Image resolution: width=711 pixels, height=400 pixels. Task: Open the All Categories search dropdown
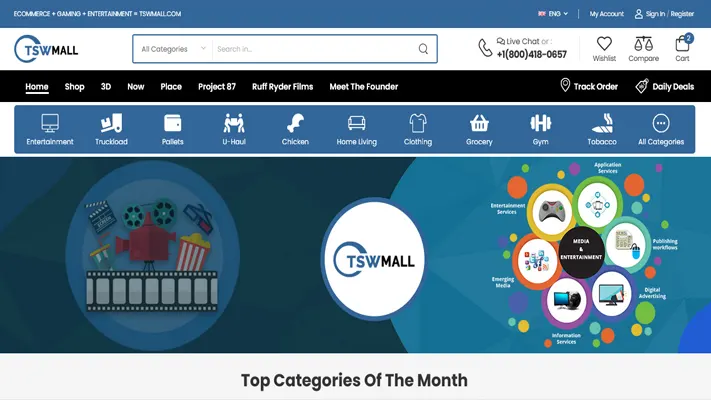click(x=173, y=49)
